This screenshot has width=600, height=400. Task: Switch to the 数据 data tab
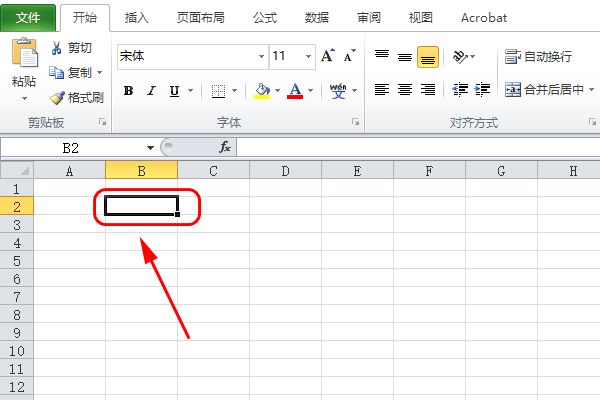[x=317, y=18]
